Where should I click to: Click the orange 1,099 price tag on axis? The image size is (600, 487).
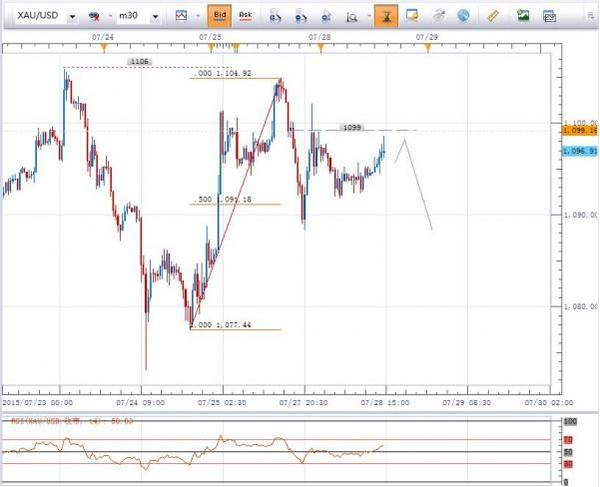coord(580,131)
